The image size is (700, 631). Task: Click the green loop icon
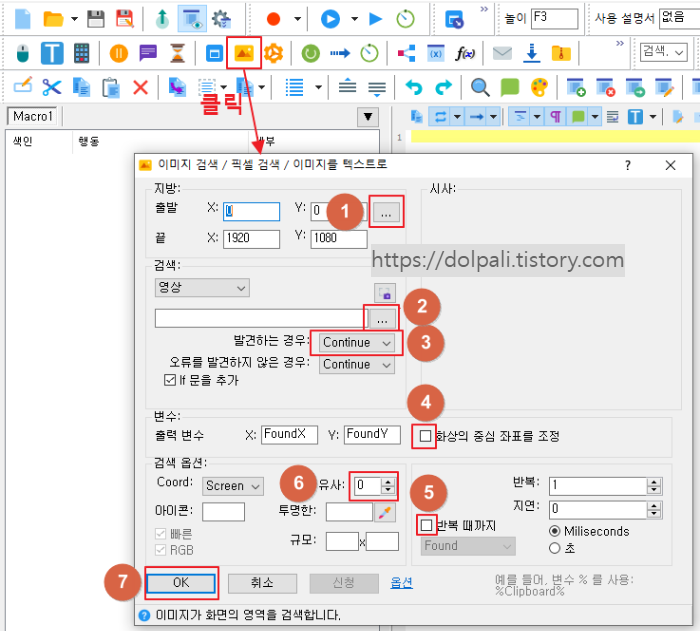click(x=310, y=54)
